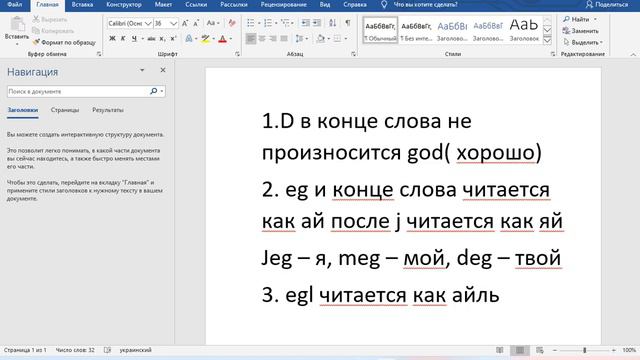
Task: Click the lightbulb Tell Me icon
Action: (384, 4)
